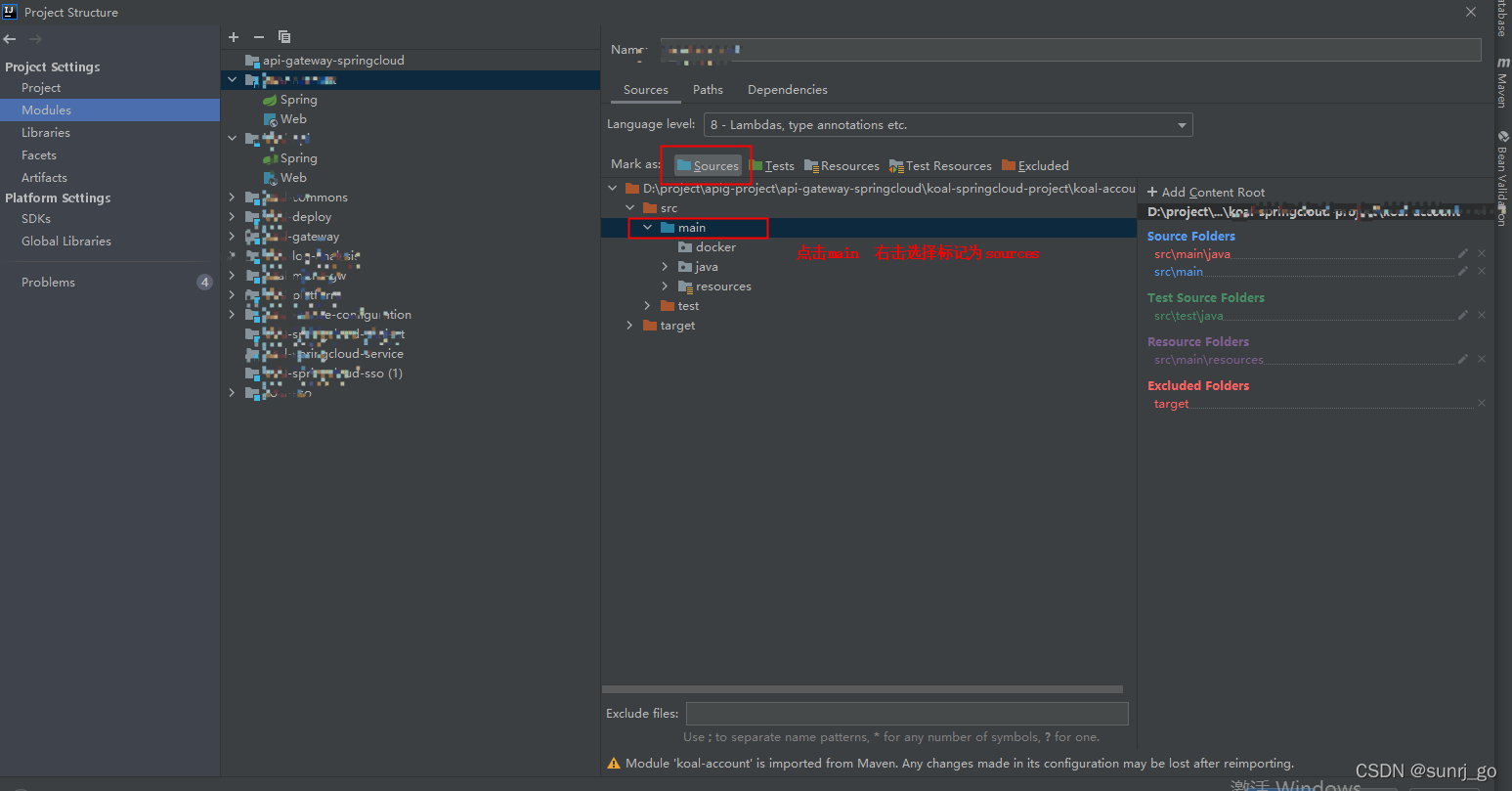The height and width of the screenshot is (791, 1512).
Task: Mark folder as Excluded
Action: point(1035,165)
